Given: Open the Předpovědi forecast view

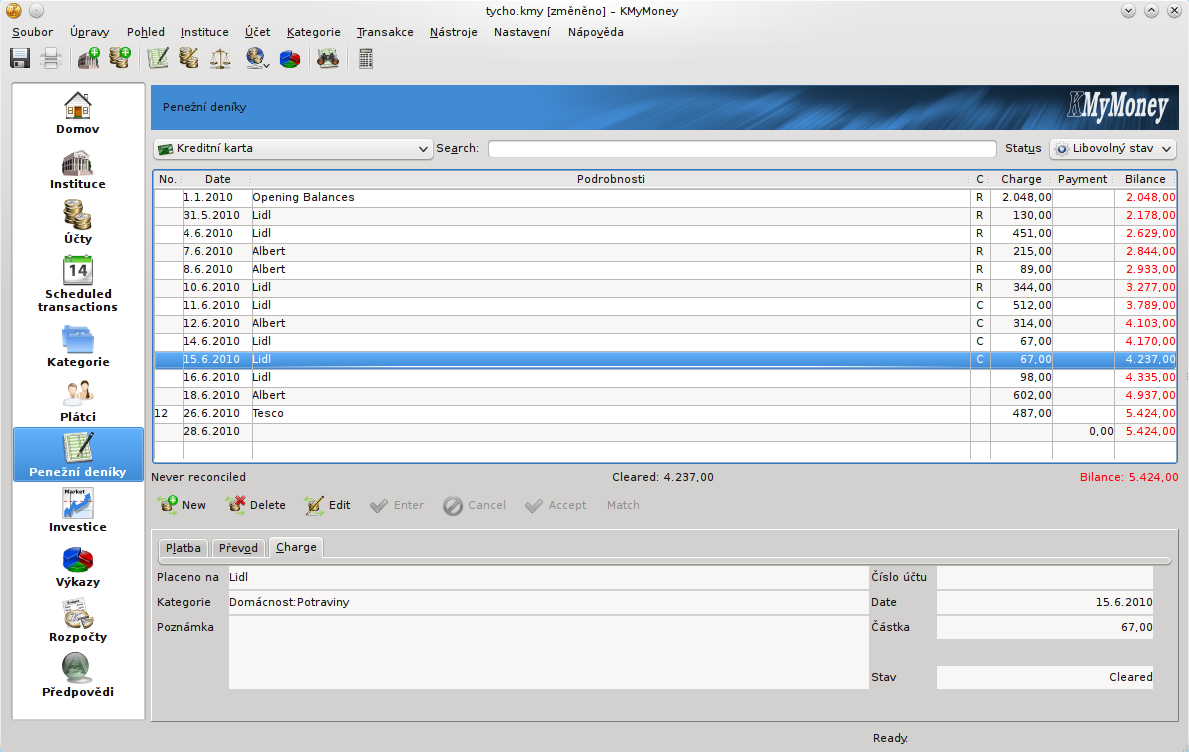Looking at the screenshot, I should (78, 675).
